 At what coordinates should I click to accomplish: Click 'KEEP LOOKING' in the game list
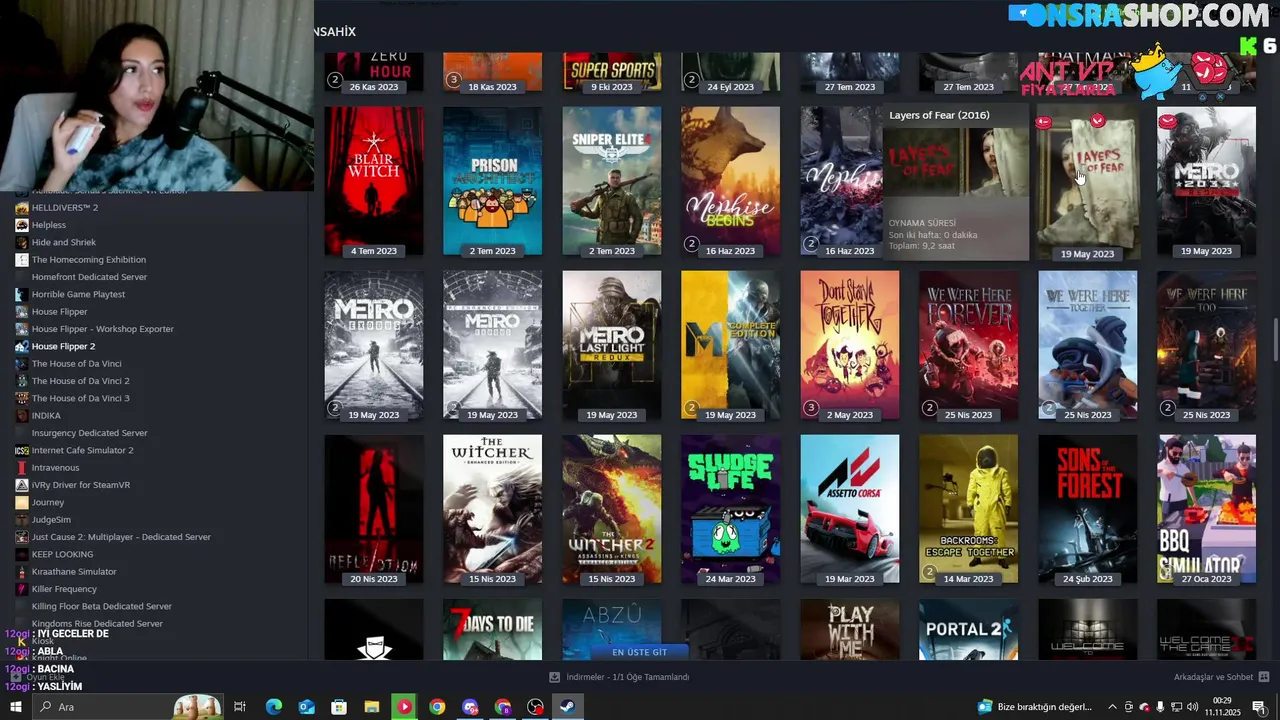[x=62, y=554]
